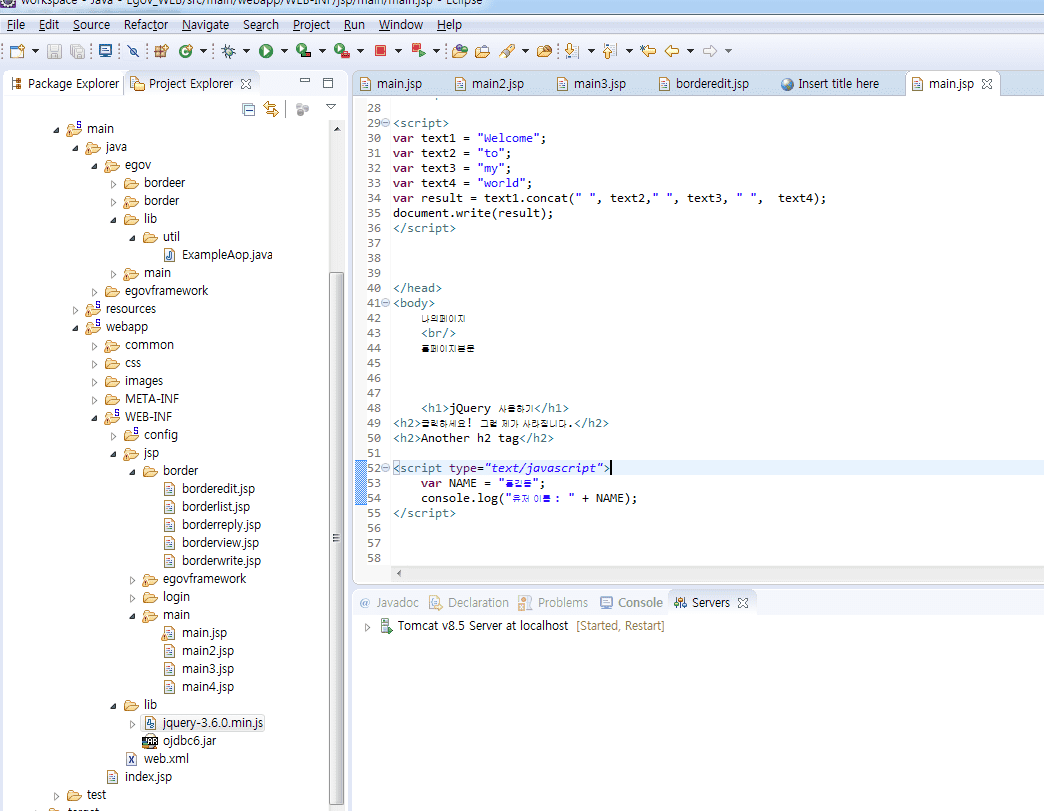
Task: Open the Console view tab
Action: (x=639, y=603)
